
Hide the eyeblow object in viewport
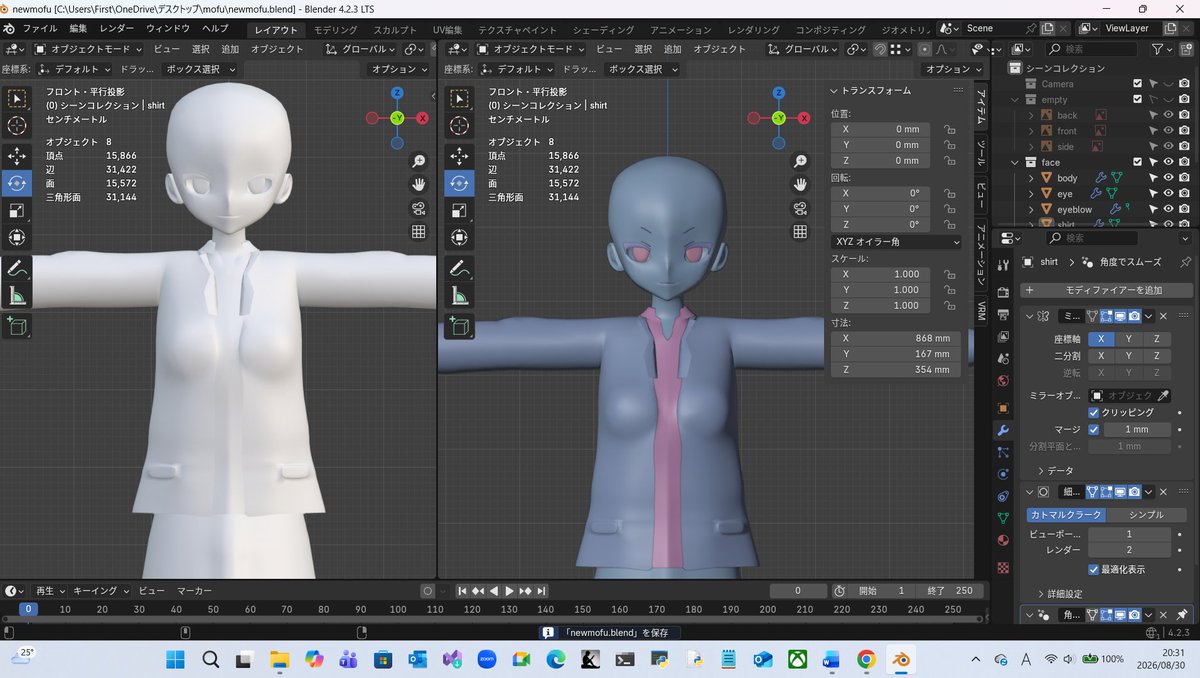pos(1168,210)
